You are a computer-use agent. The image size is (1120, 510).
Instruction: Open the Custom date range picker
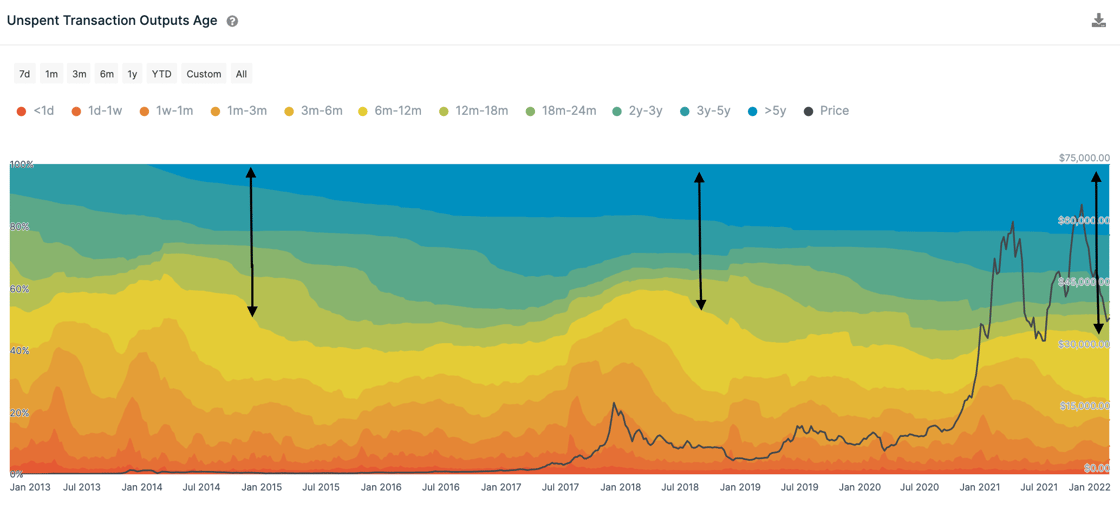pos(203,74)
